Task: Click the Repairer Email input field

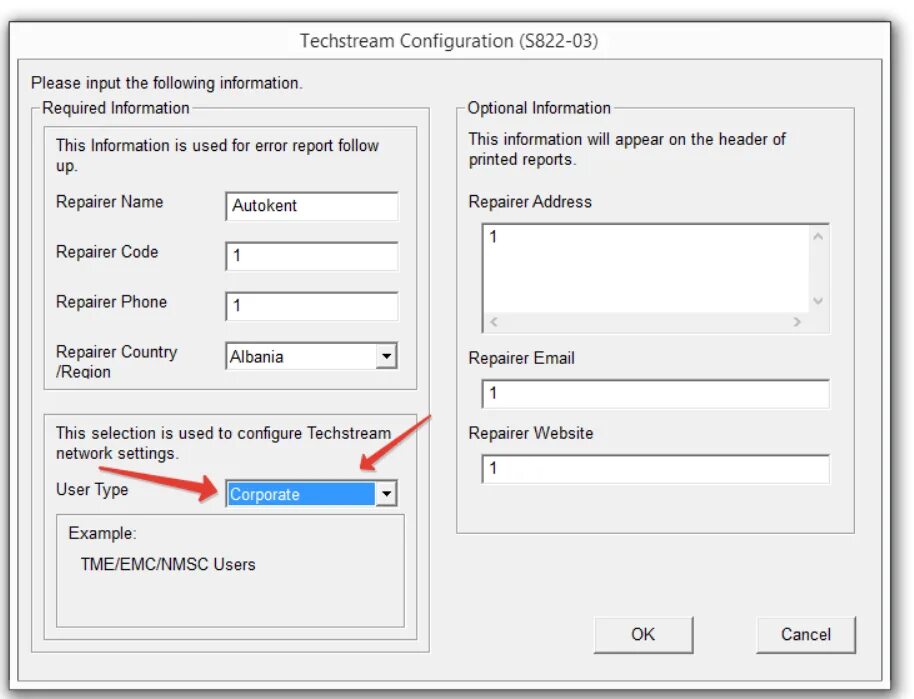Action: coord(655,394)
